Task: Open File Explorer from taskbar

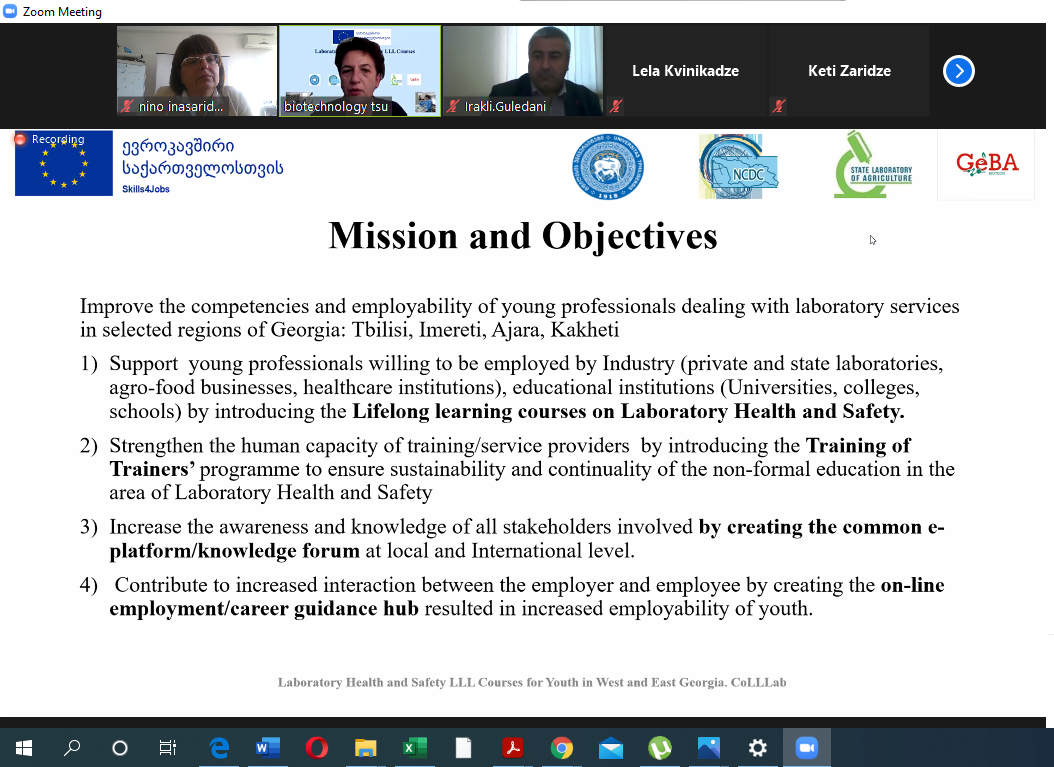Action: (366, 748)
